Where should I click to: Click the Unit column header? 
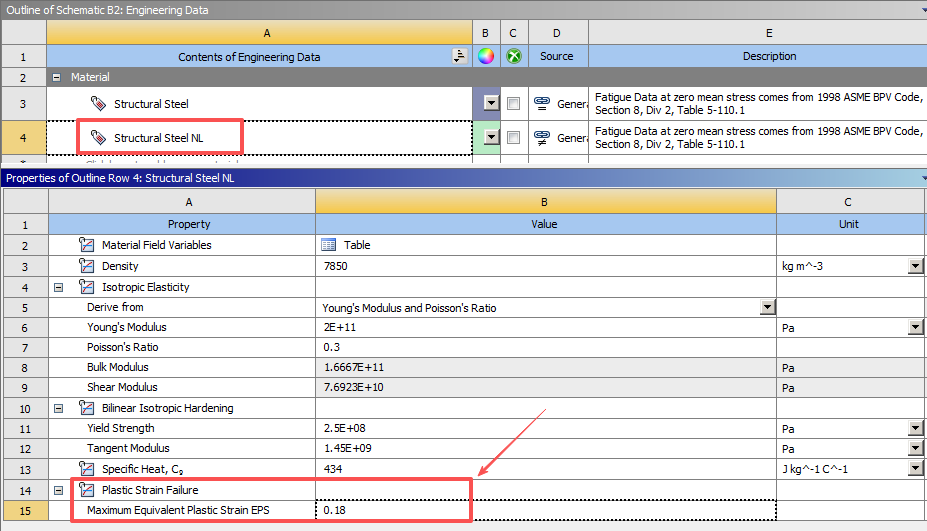tap(850, 224)
